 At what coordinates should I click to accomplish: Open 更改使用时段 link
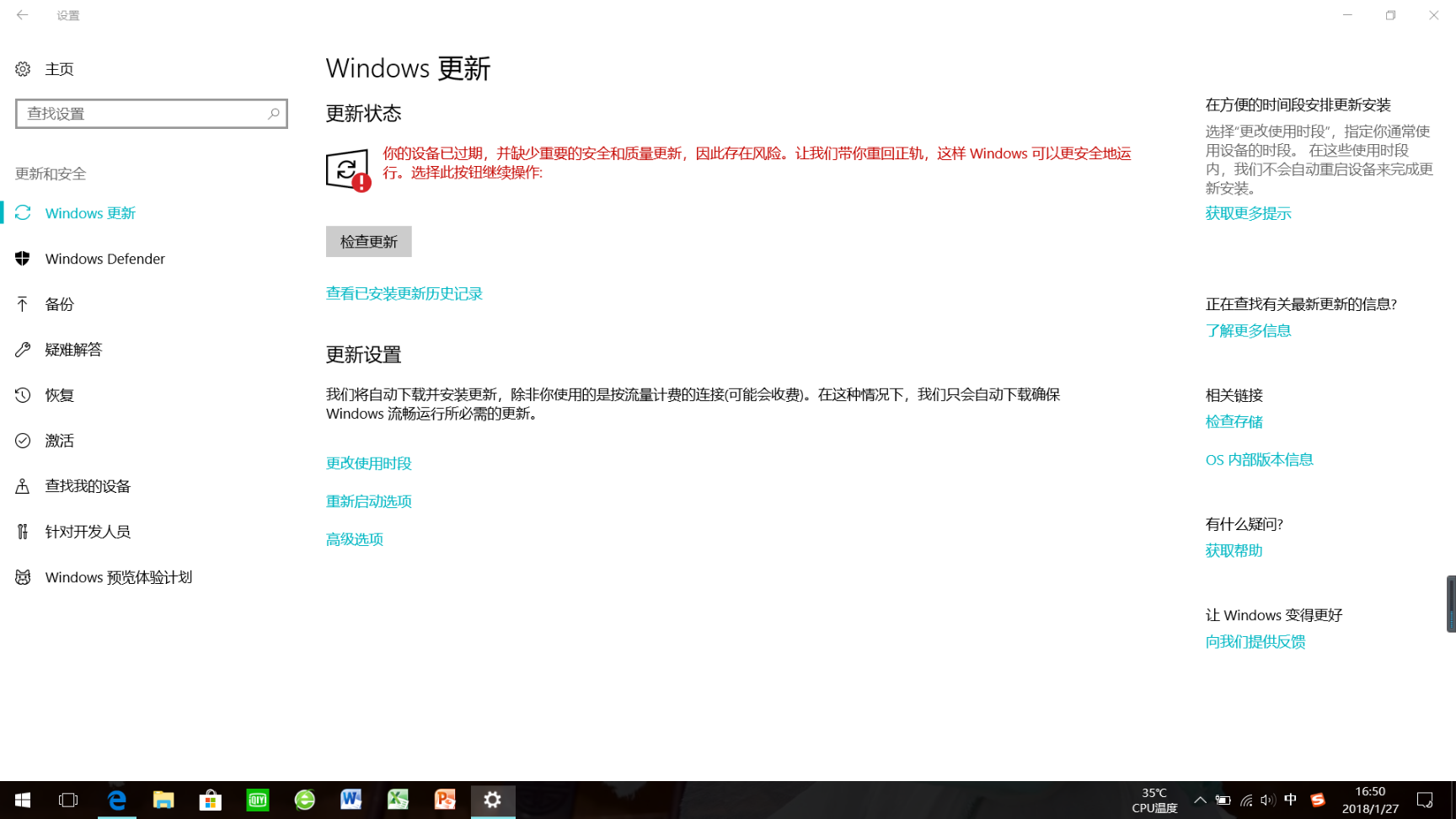[369, 463]
